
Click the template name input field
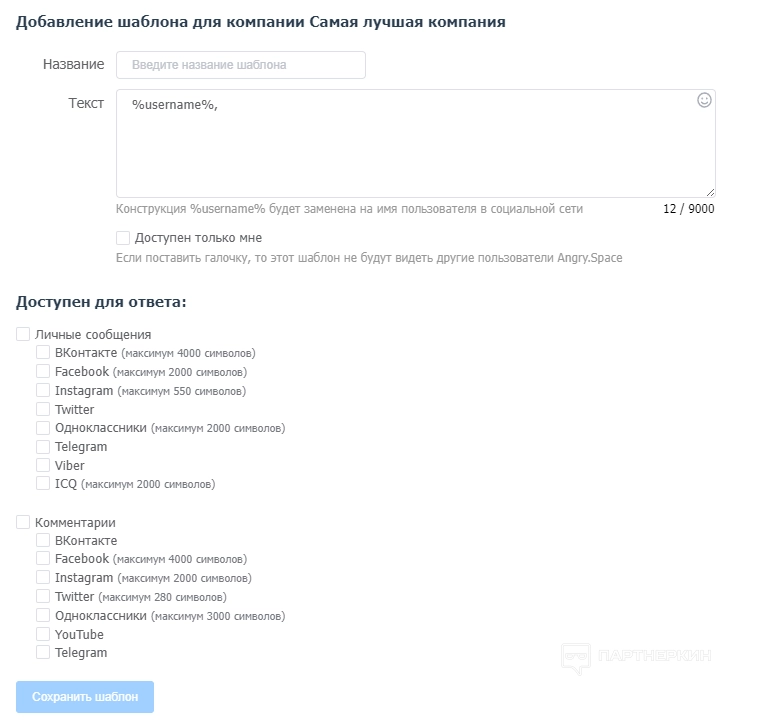click(241, 65)
